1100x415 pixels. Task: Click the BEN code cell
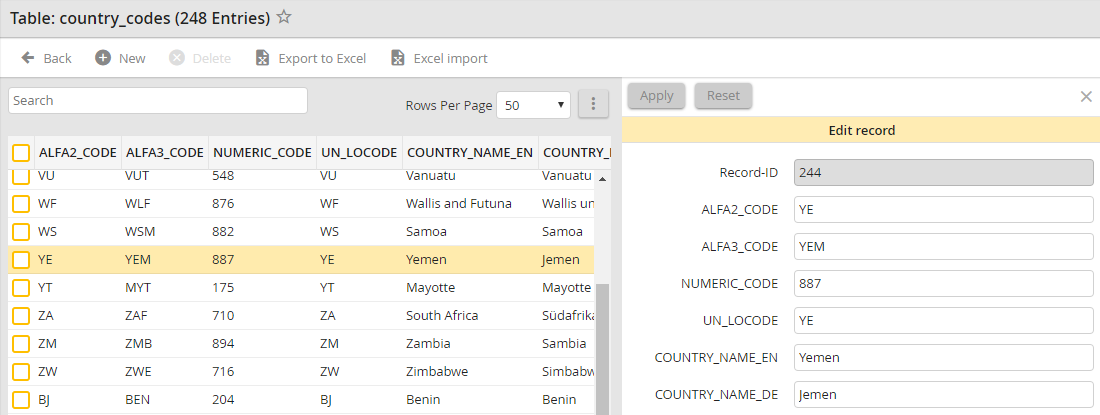coord(138,400)
